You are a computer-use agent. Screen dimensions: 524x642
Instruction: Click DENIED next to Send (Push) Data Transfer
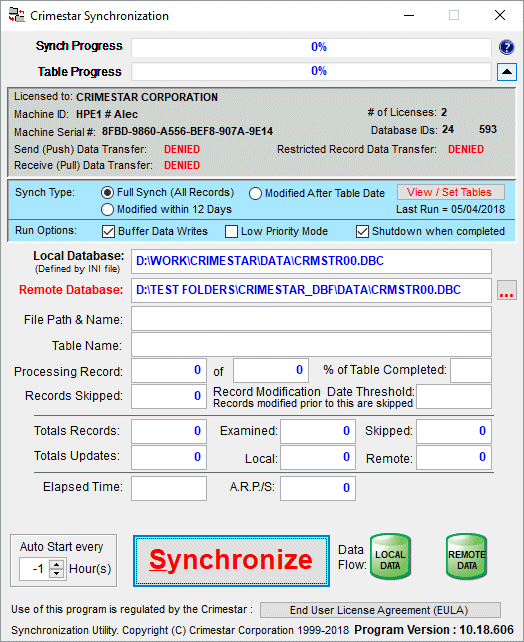pyautogui.click(x=182, y=149)
